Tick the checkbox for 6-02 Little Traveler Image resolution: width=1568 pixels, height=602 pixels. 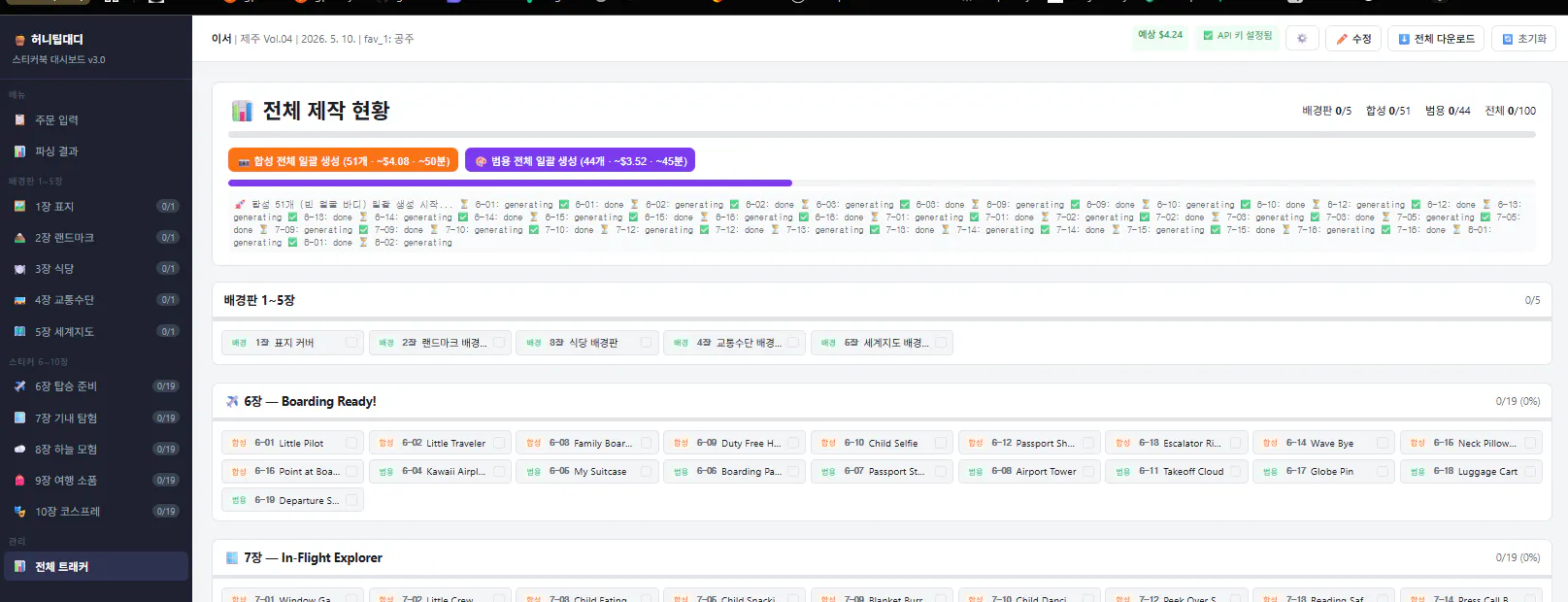pos(499,443)
